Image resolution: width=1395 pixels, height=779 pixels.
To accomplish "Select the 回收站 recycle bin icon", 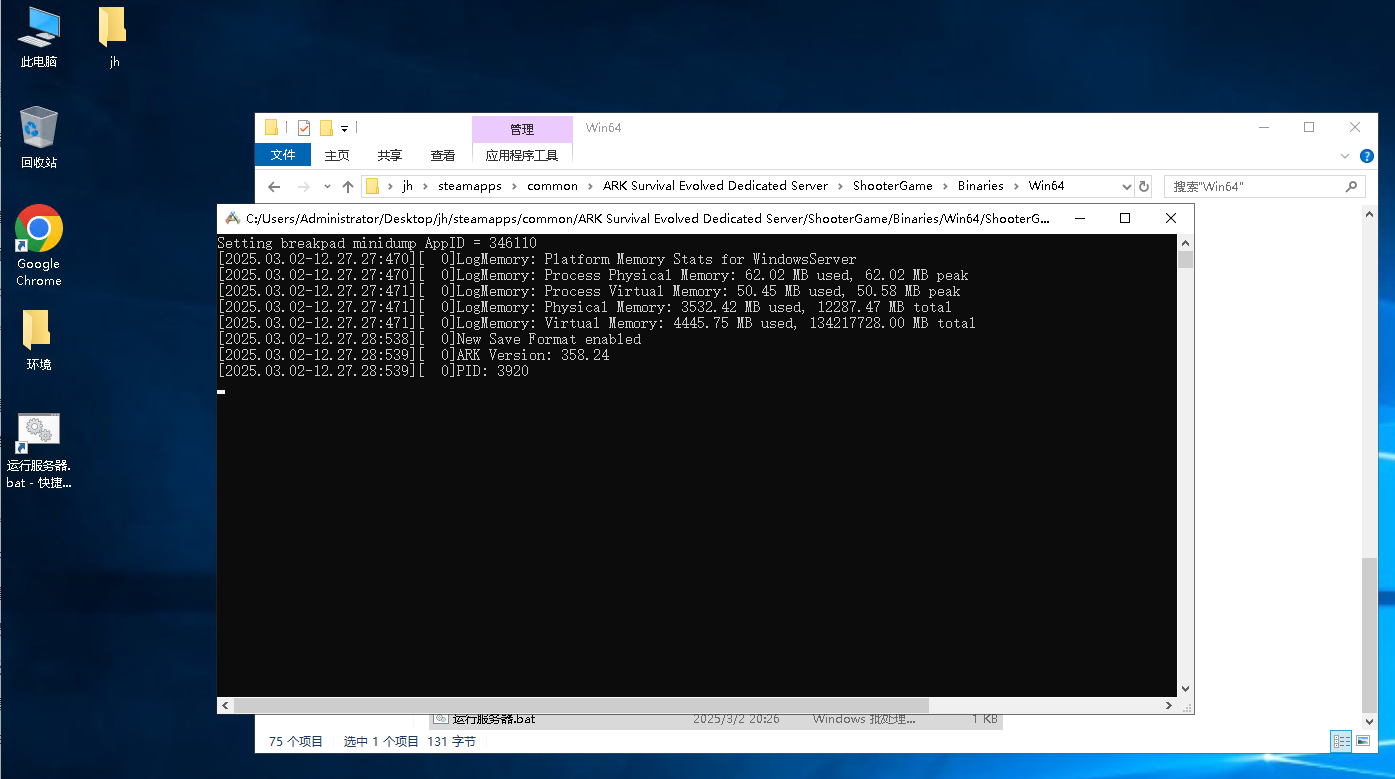I will [x=38, y=137].
